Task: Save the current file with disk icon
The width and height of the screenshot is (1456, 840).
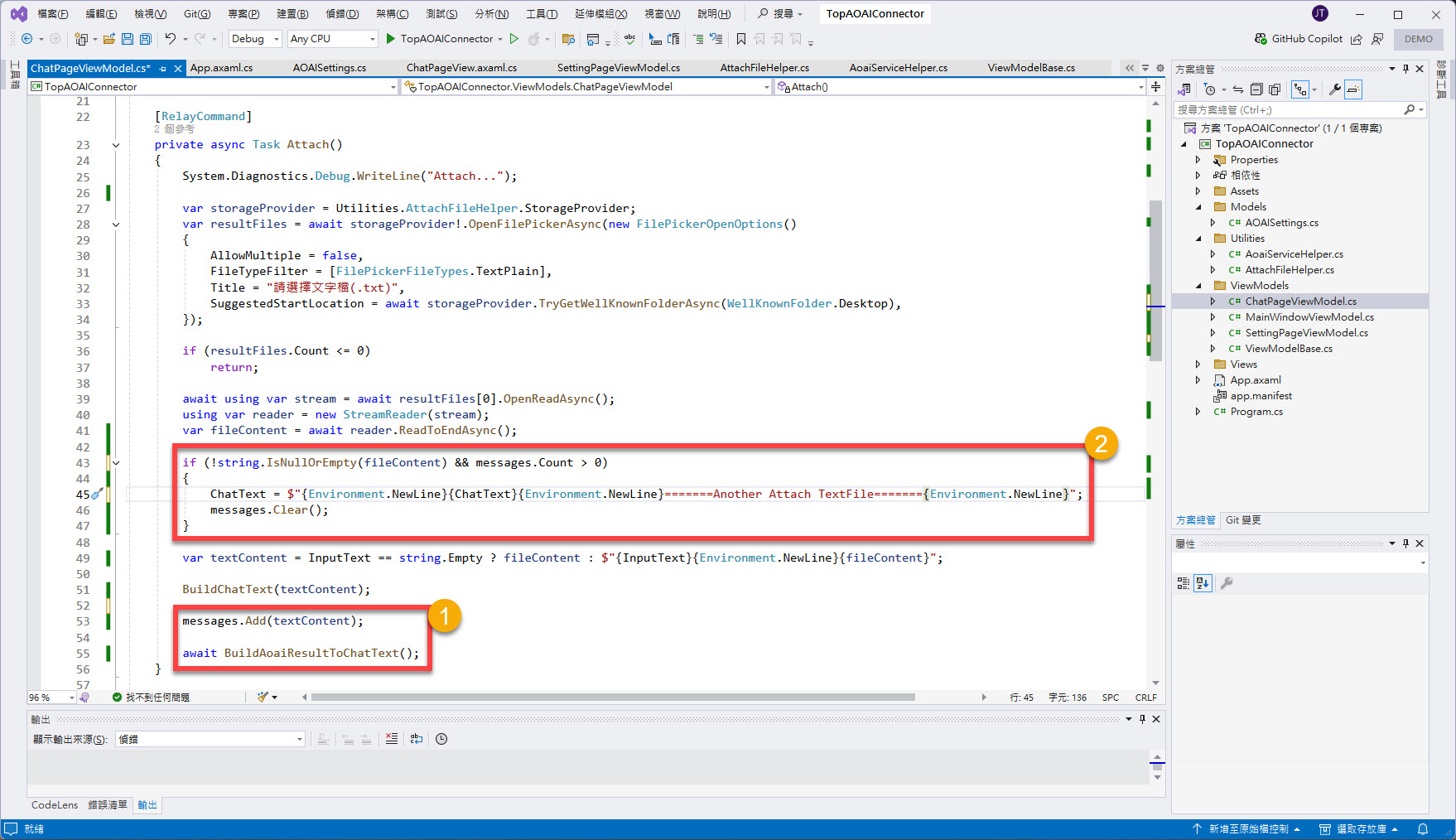Action: 128,39
